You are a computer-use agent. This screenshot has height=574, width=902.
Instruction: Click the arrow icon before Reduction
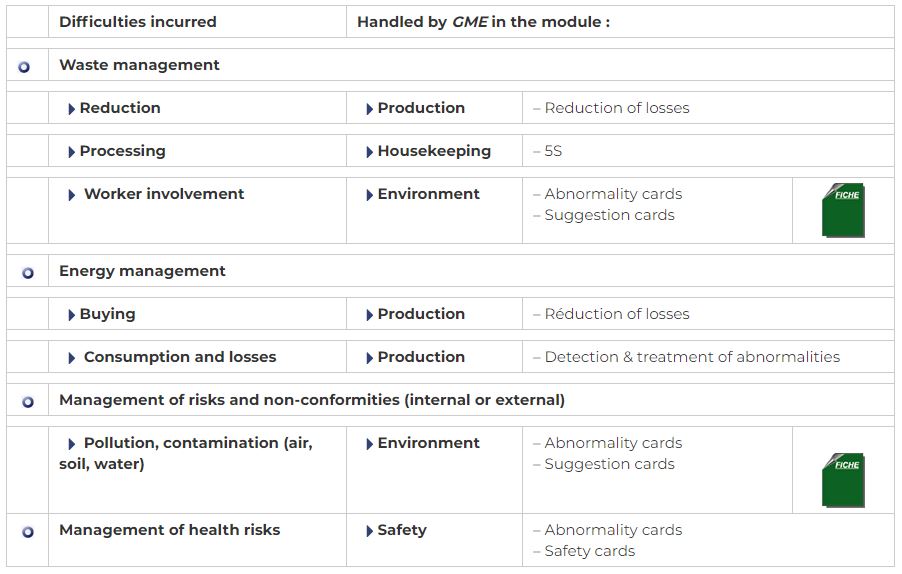pyautogui.click(x=71, y=109)
